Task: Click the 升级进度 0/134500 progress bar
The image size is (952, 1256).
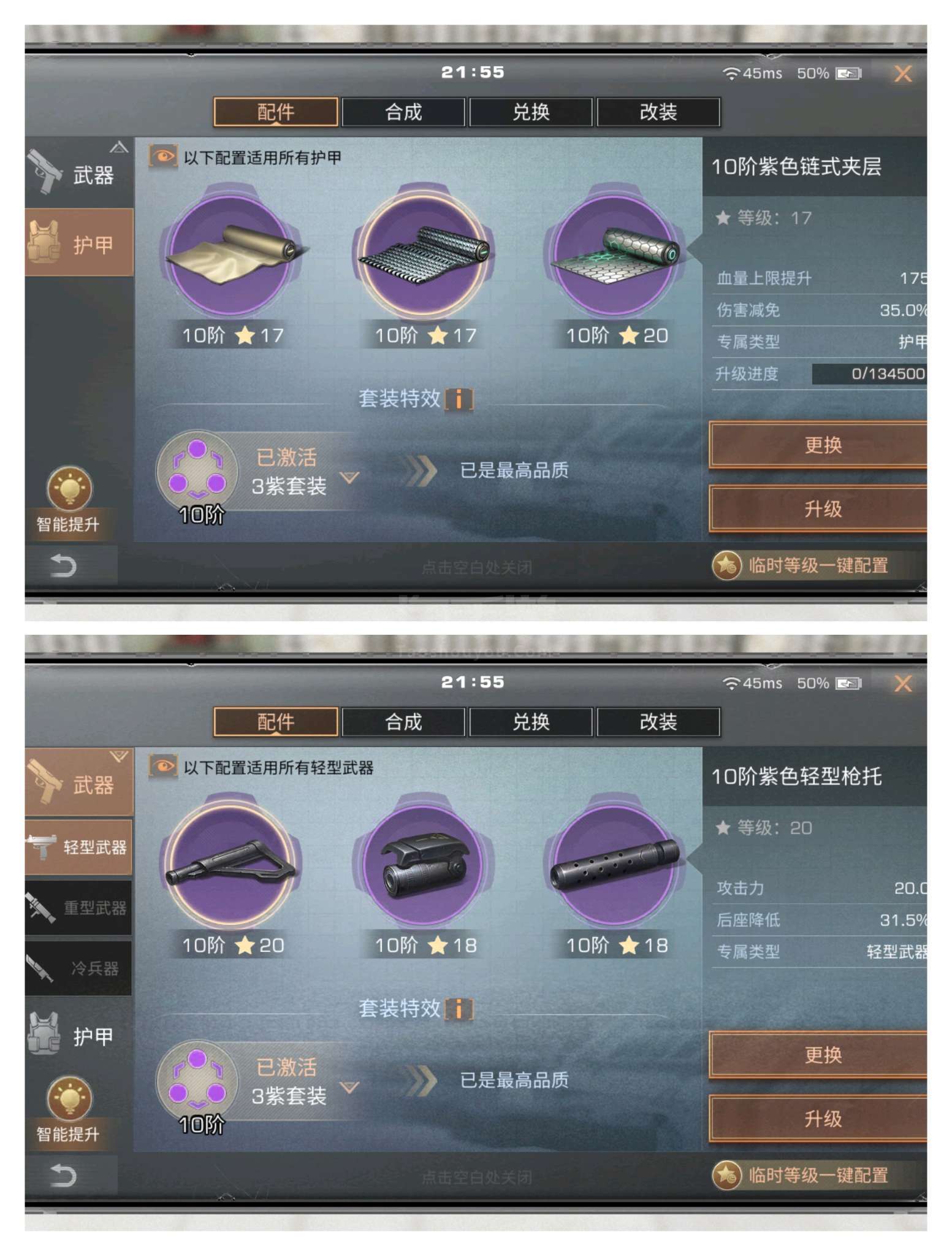Action: (x=869, y=373)
